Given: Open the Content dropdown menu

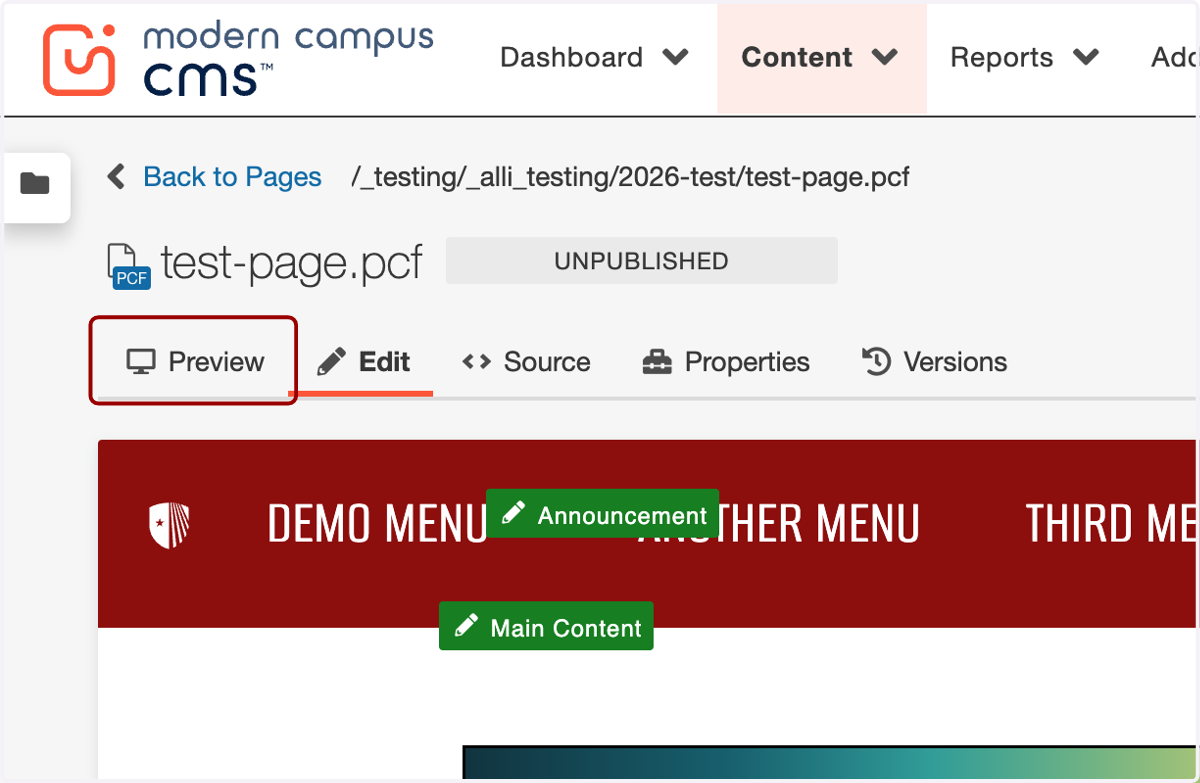Looking at the screenshot, I should tap(820, 57).
